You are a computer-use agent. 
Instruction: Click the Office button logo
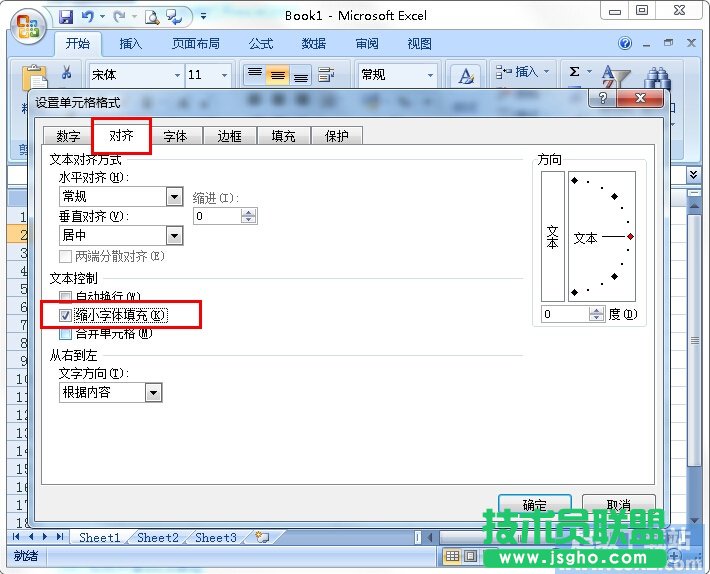(27, 24)
